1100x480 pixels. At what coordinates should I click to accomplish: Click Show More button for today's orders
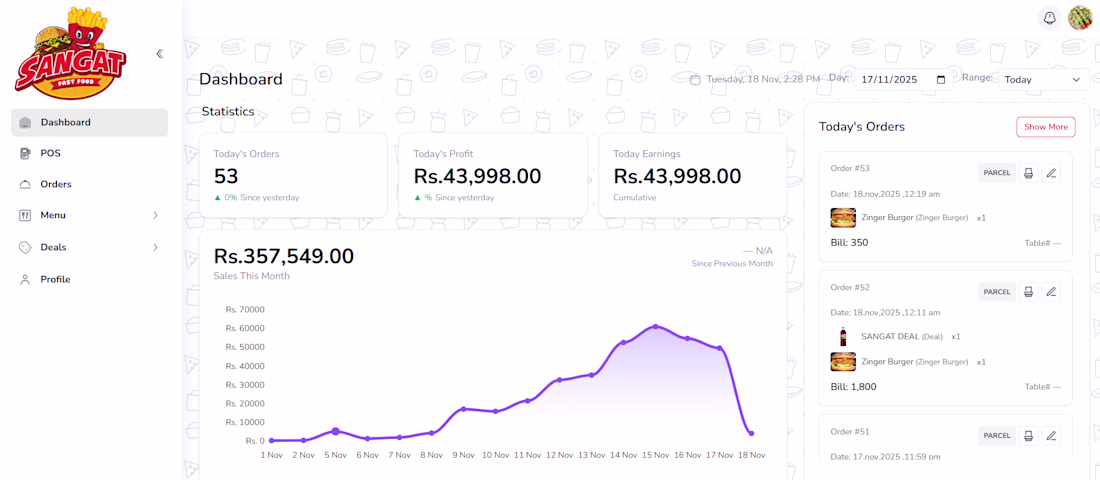pos(1046,127)
